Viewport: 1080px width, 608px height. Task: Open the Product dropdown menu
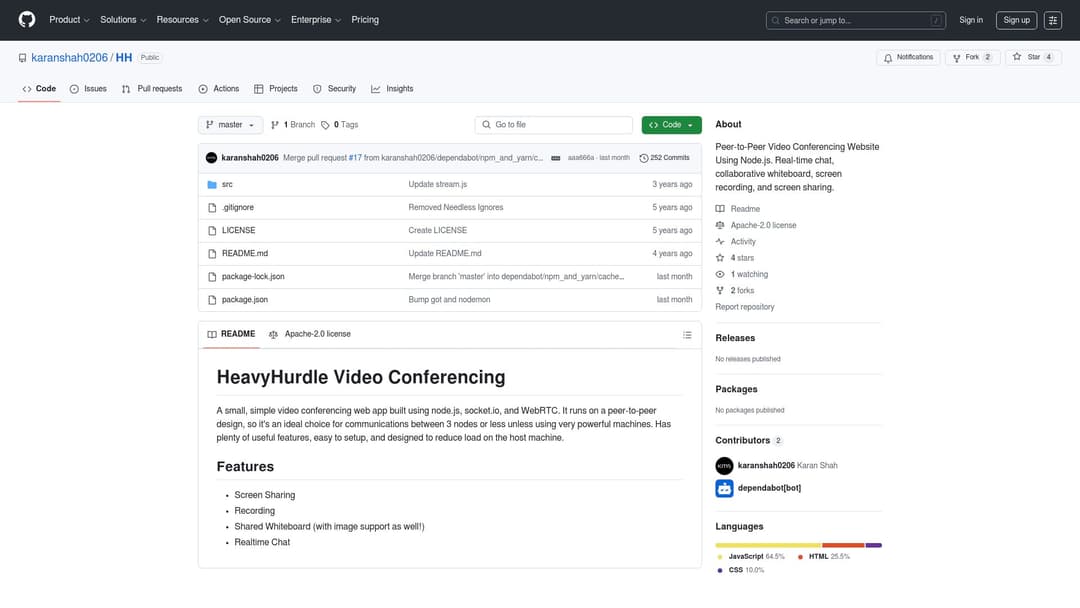[x=69, y=20]
